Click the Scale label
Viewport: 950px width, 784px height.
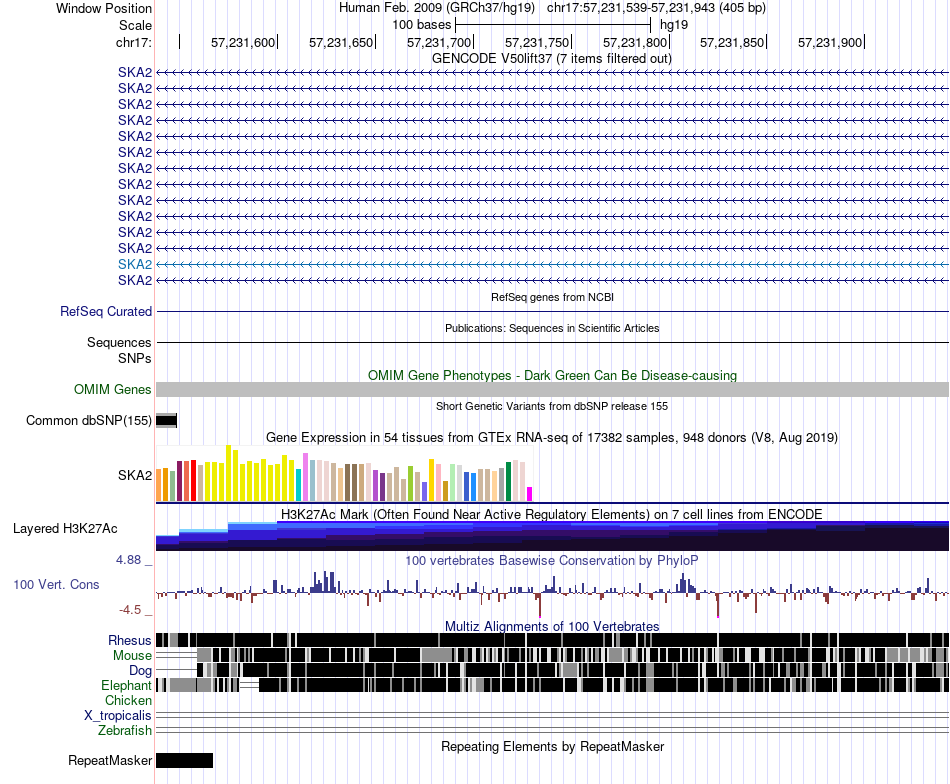135,25
